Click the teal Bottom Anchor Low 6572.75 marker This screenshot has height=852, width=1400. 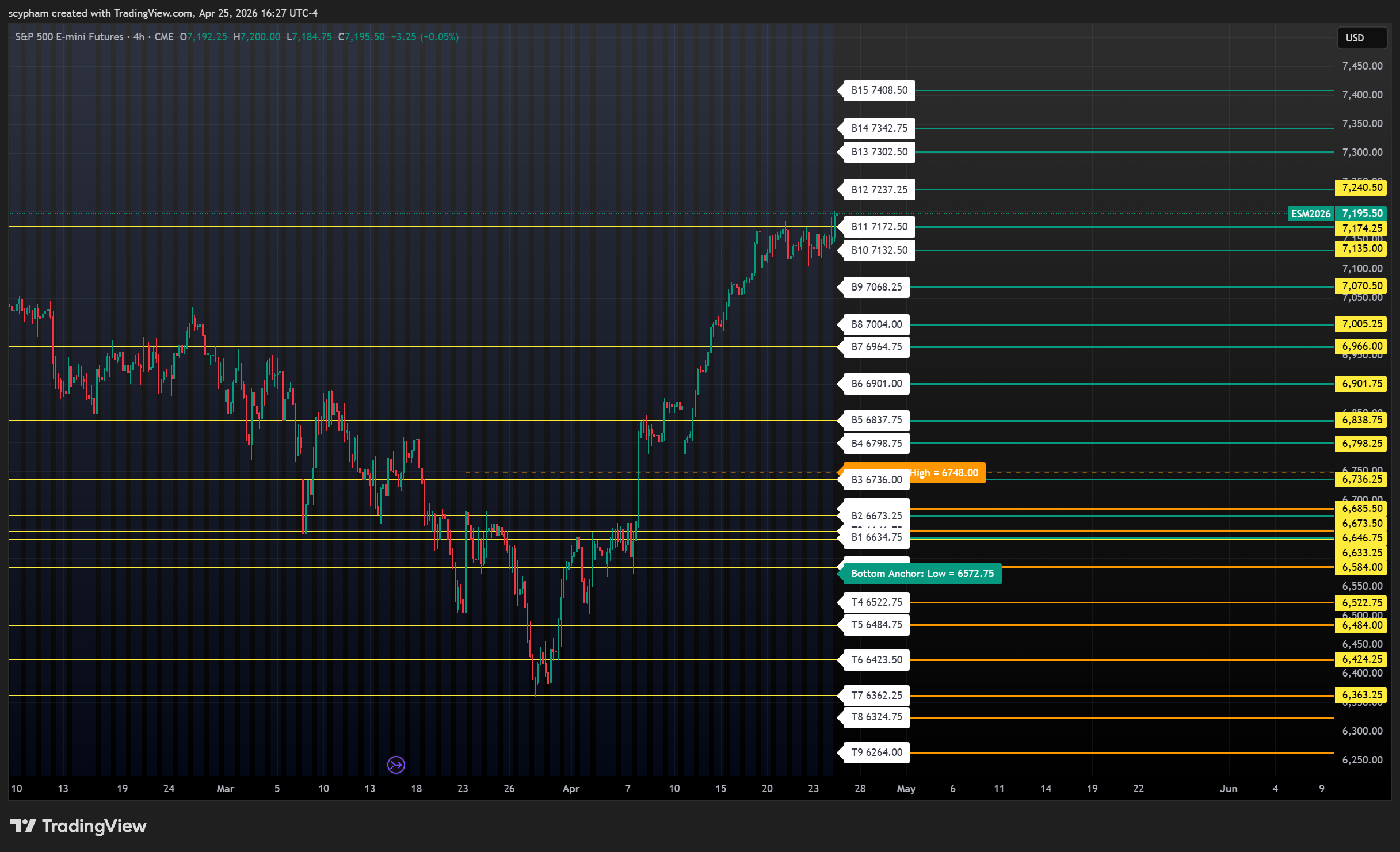click(x=921, y=574)
